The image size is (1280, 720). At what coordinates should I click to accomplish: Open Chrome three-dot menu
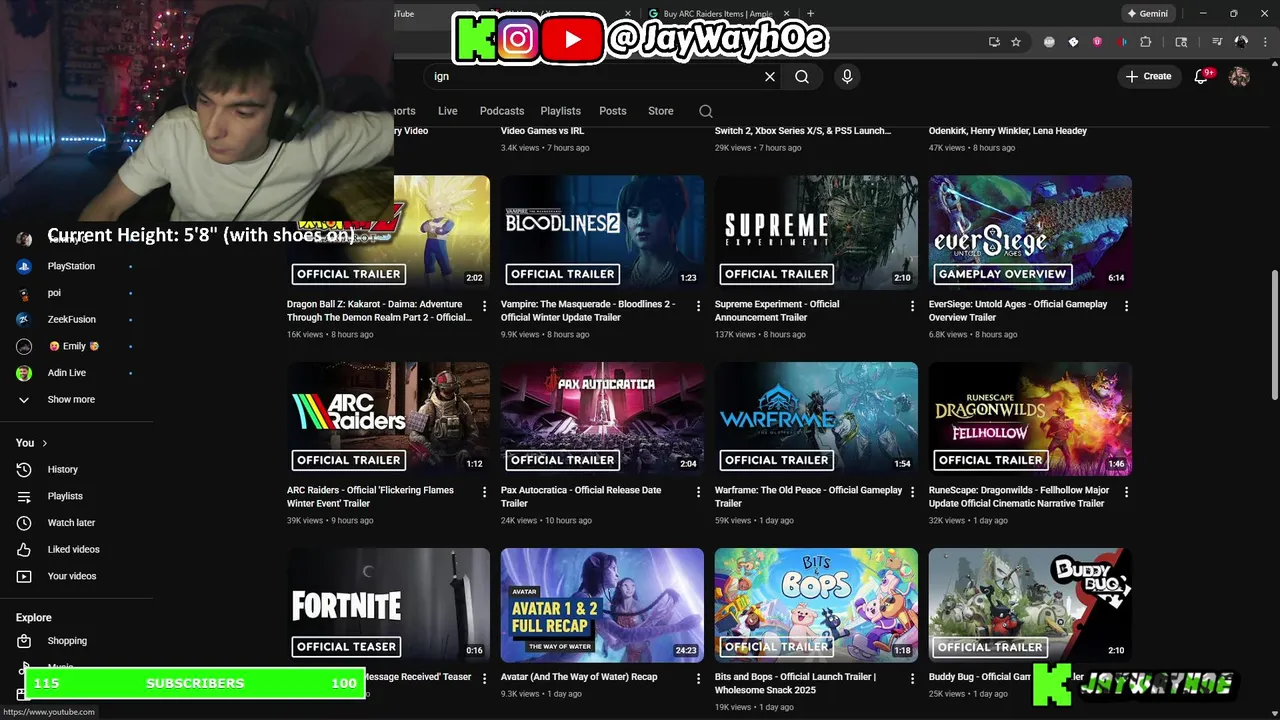(x=1264, y=42)
